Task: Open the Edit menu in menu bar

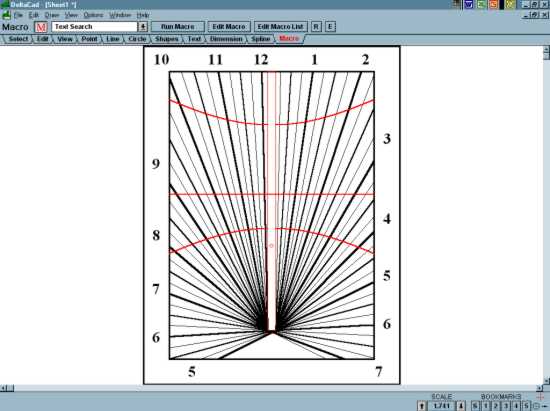Action: click(34, 15)
